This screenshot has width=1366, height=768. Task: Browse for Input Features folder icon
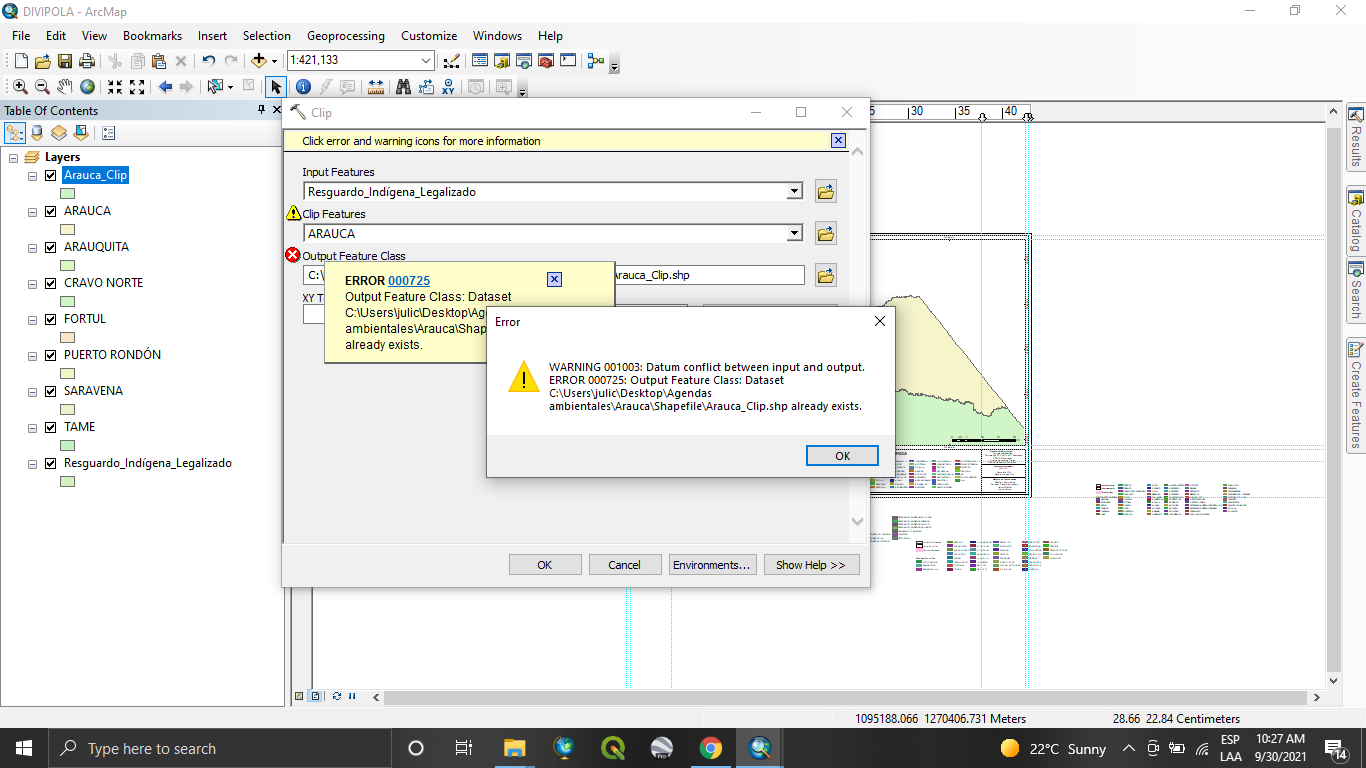[825, 191]
